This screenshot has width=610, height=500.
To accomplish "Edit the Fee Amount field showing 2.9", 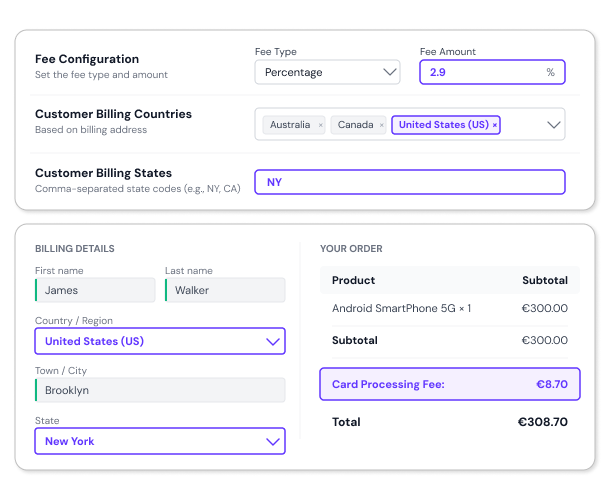I will [x=492, y=72].
